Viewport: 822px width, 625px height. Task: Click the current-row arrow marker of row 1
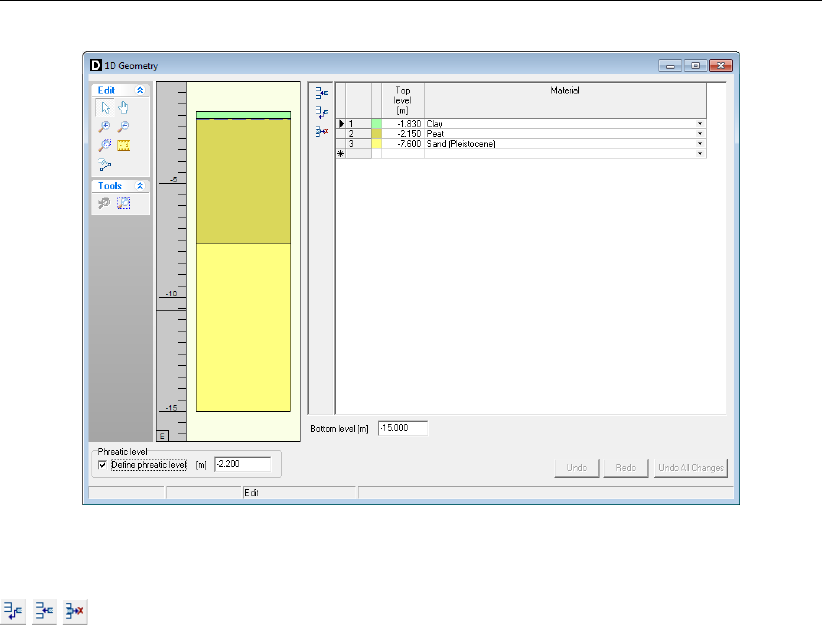341,124
